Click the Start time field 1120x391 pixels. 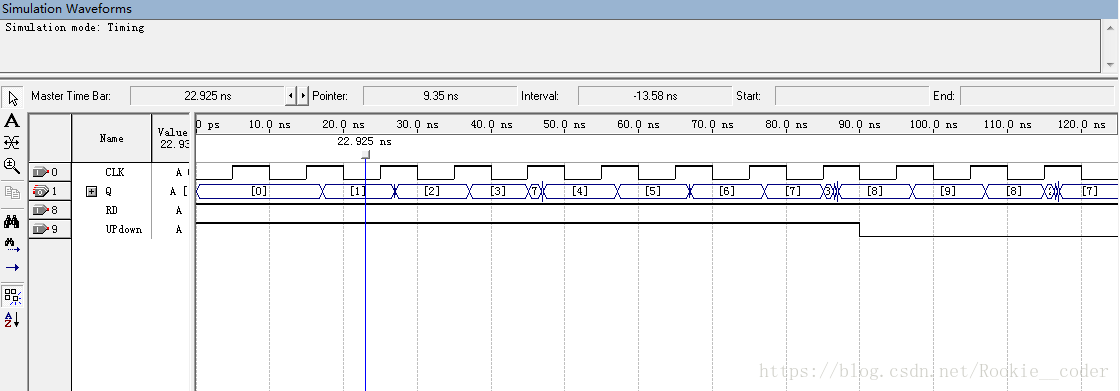[851, 96]
